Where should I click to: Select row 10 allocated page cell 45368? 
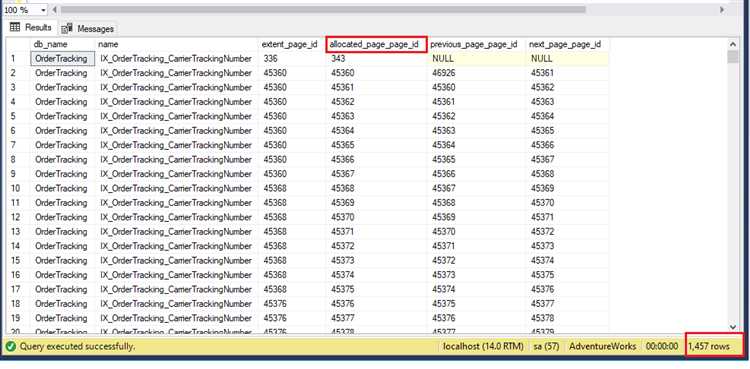click(x=376, y=189)
